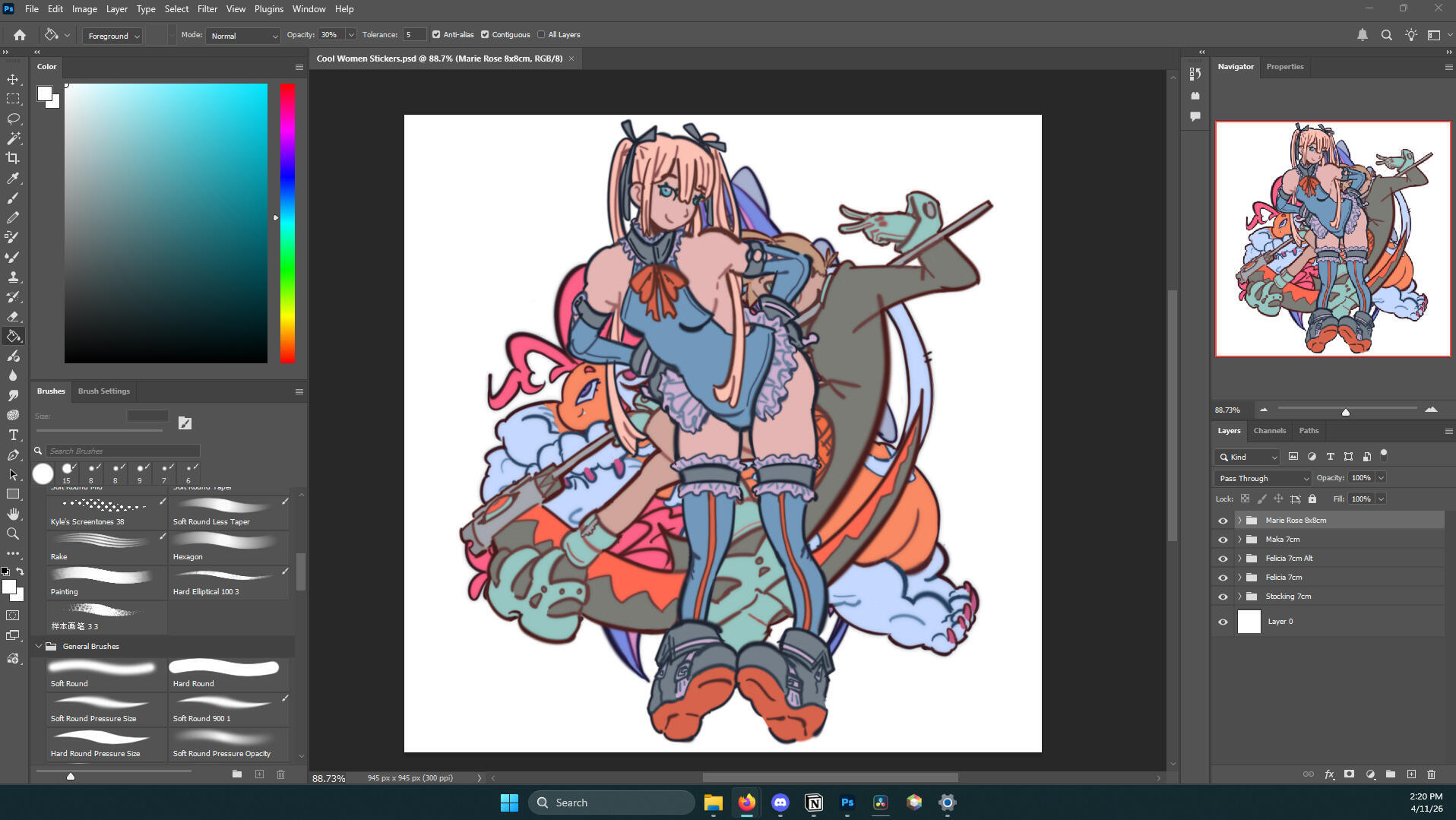
Task: Open the Opacity 30% dropdown arrow
Action: (x=351, y=35)
